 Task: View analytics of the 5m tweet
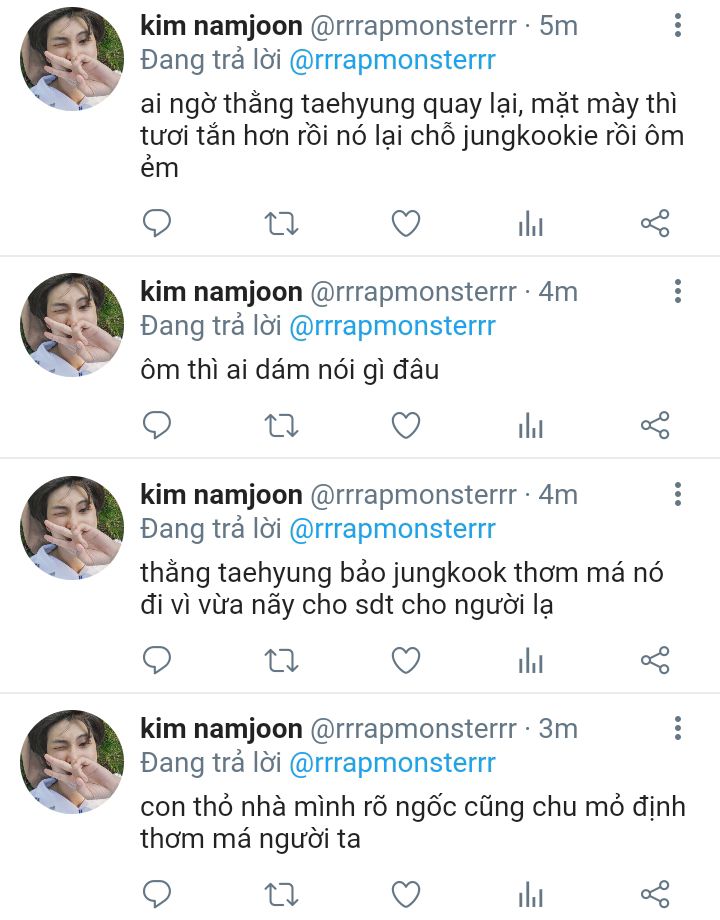click(530, 224)
